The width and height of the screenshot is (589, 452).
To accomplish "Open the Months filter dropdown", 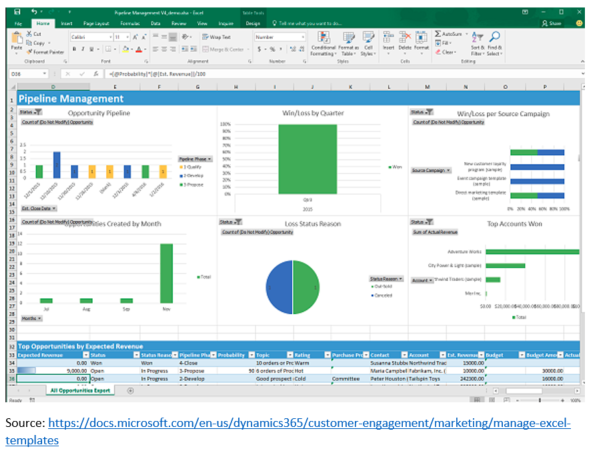I will tap(32, 318).
